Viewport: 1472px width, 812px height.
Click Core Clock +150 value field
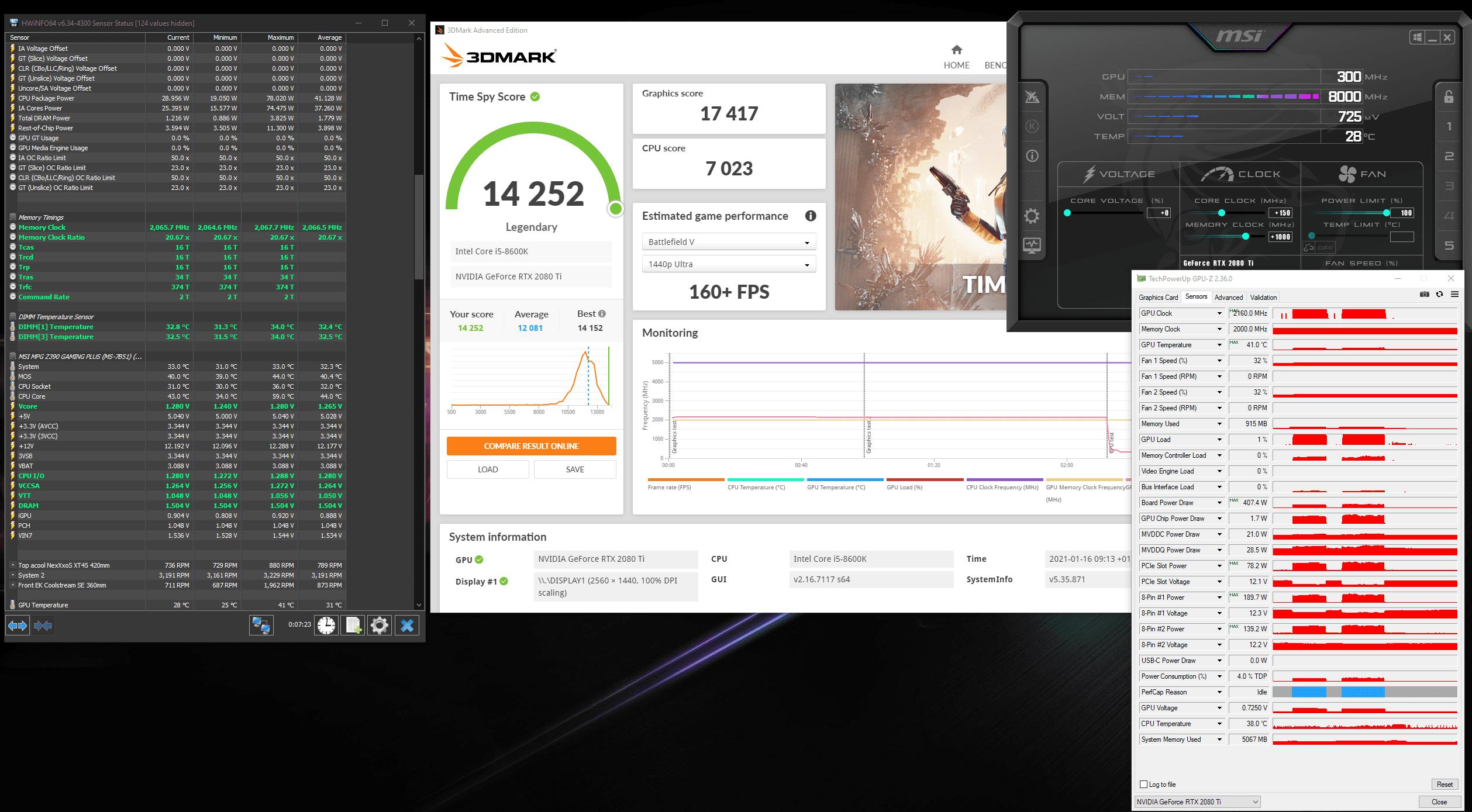coord(1280,213)
